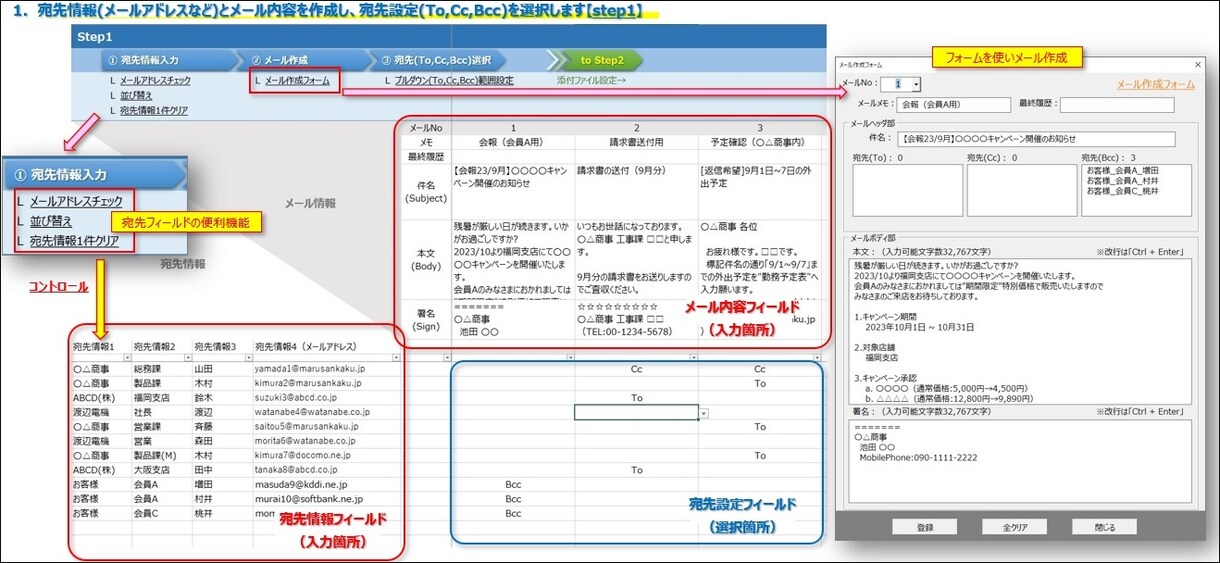Click the 登録 button in the form
The height and width of the screenshot is (563, 1220).
coord(924,527)
